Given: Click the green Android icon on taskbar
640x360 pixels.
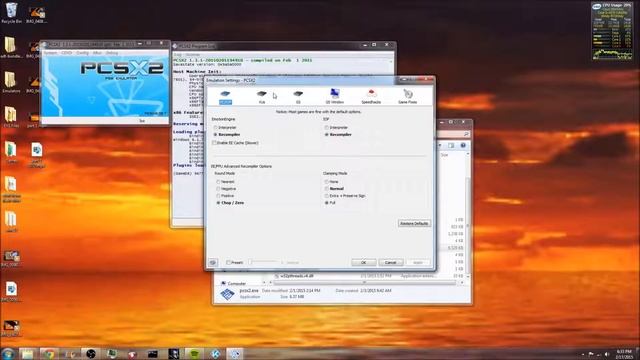Looking at the screenshot, I should tap(195, 354).
